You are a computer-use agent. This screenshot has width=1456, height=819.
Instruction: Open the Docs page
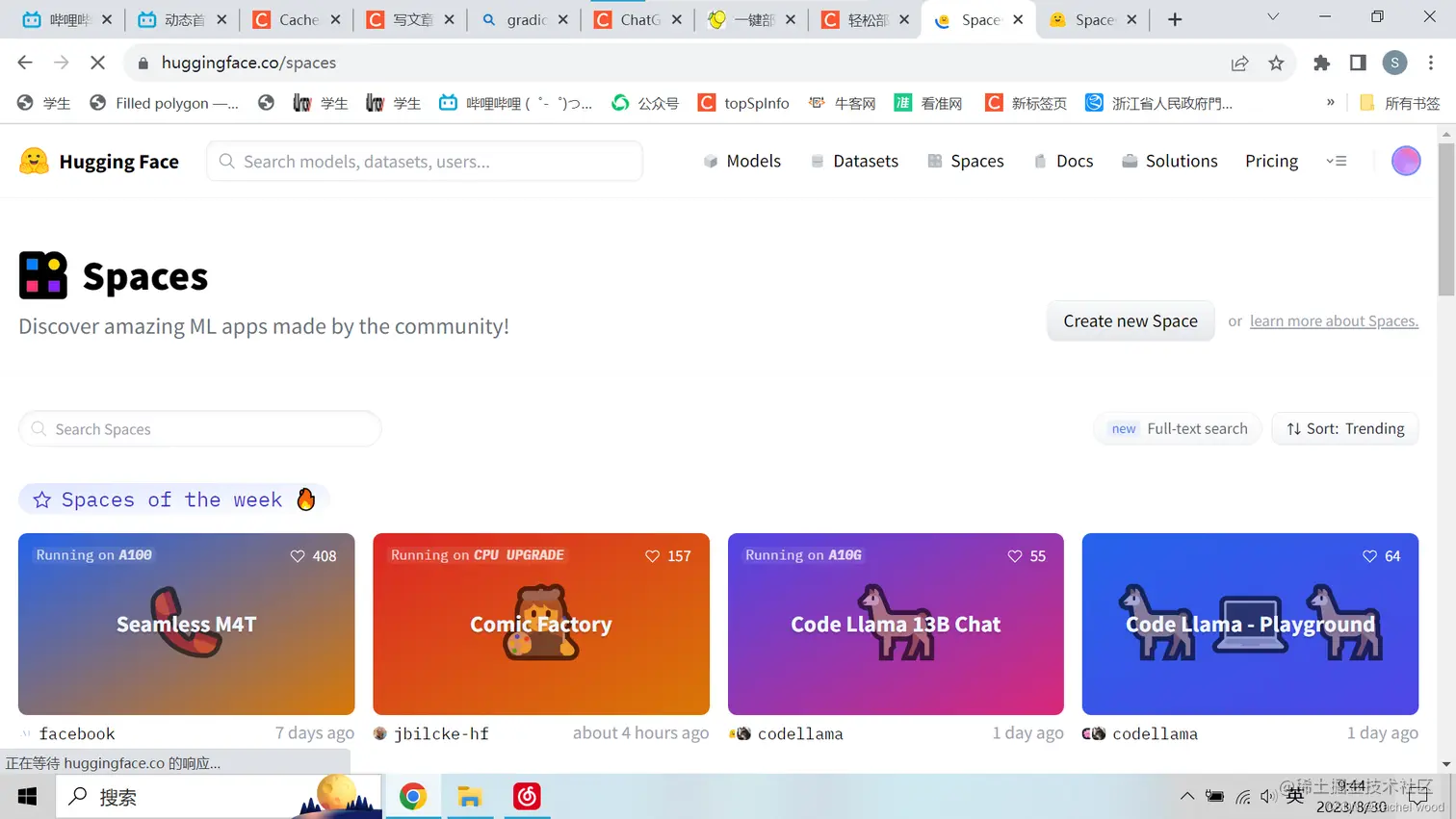[x=1063, y=161]
